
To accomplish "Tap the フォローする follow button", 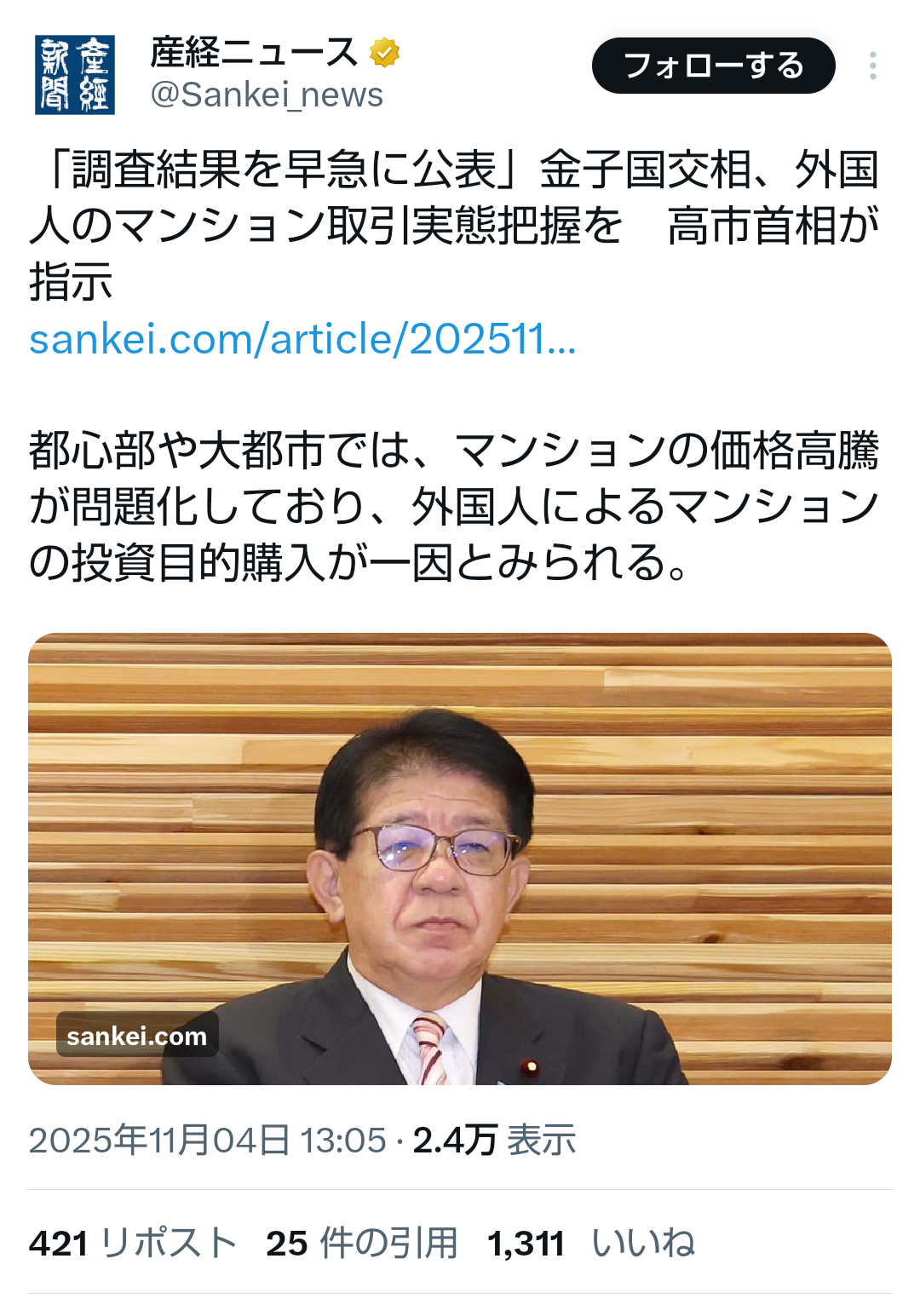I will (714, 66).
